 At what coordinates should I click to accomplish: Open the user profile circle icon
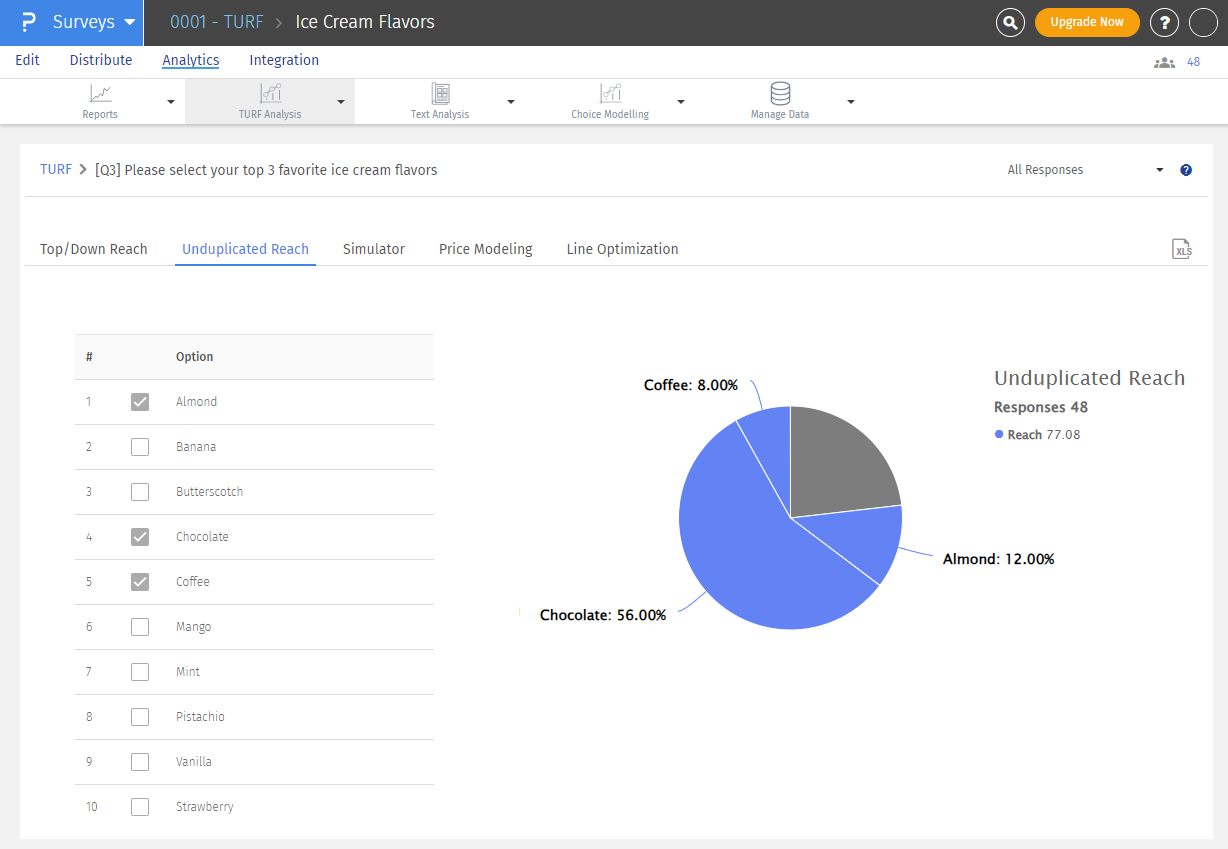tap(1203, 22)
